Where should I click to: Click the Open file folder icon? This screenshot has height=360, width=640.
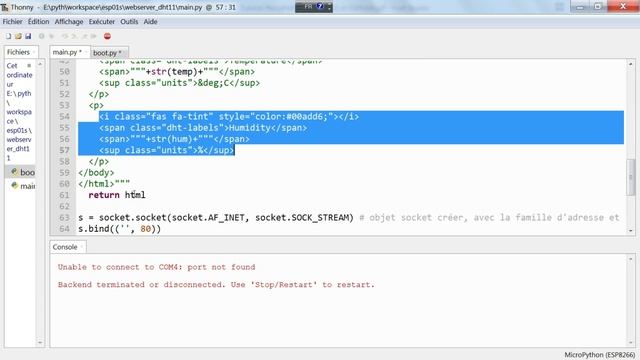coord(18,36)
